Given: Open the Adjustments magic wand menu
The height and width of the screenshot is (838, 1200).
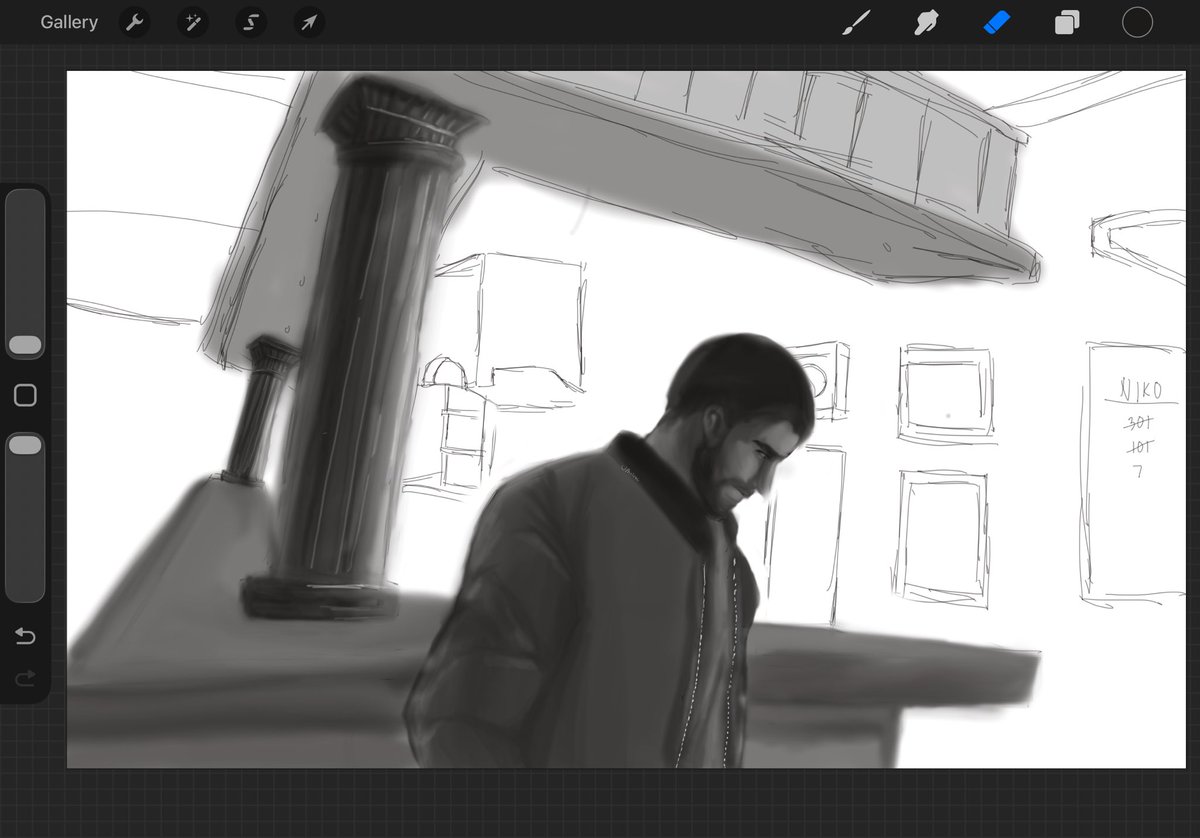Looking at the screenshot, I should (192, 23).
